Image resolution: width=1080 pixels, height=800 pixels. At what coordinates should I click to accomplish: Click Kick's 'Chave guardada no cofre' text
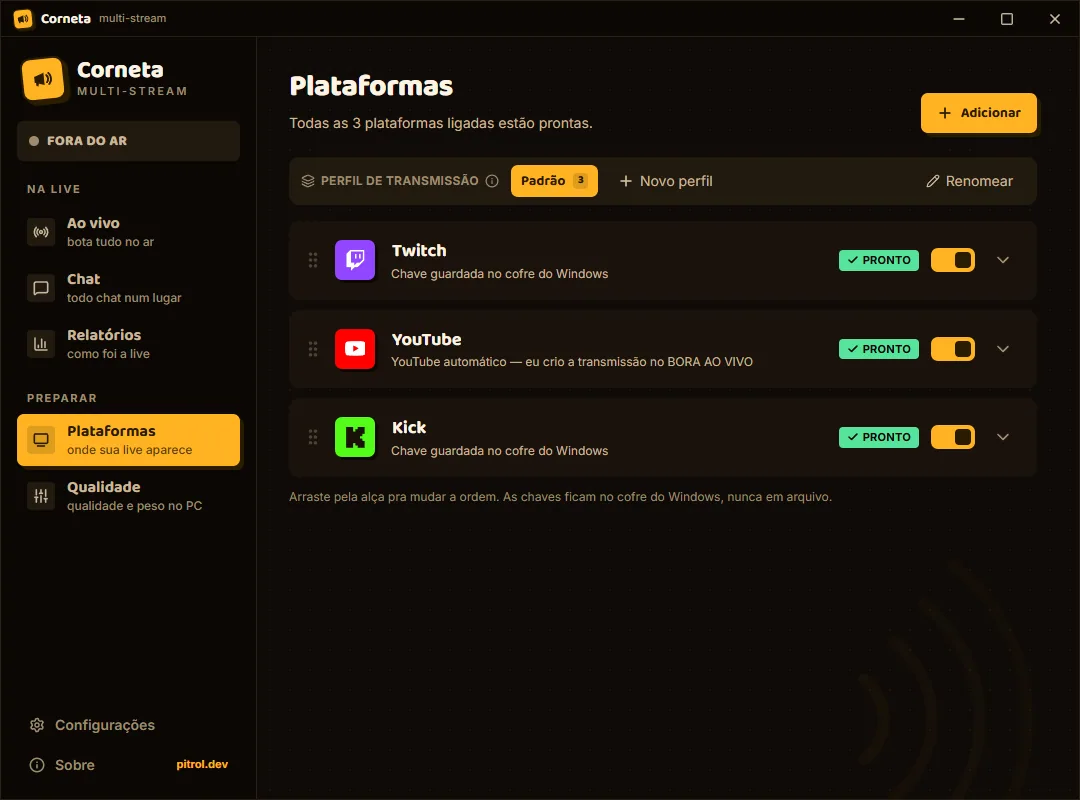499,451
